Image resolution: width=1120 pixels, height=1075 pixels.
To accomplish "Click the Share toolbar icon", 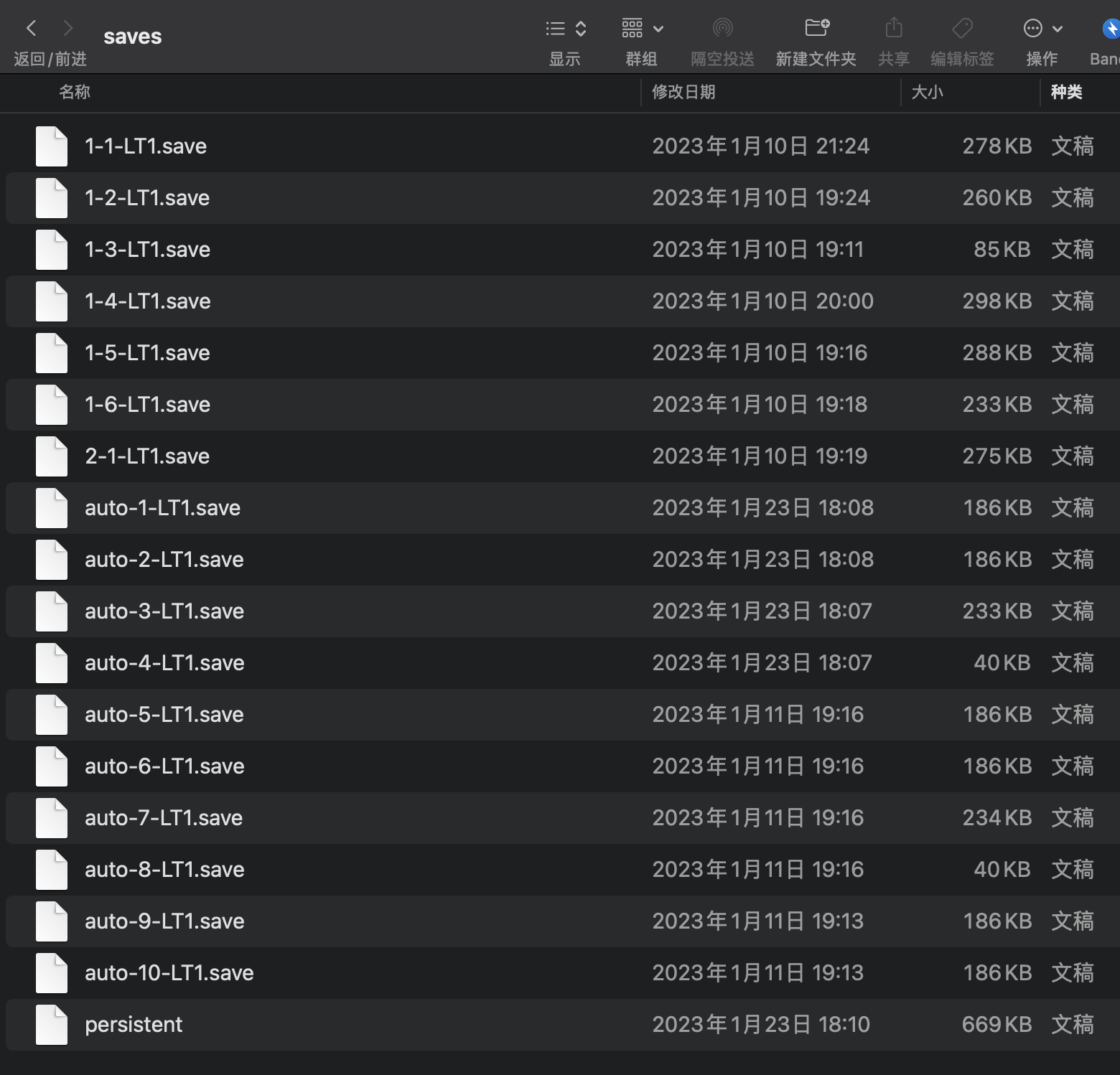I will [894, 29].
